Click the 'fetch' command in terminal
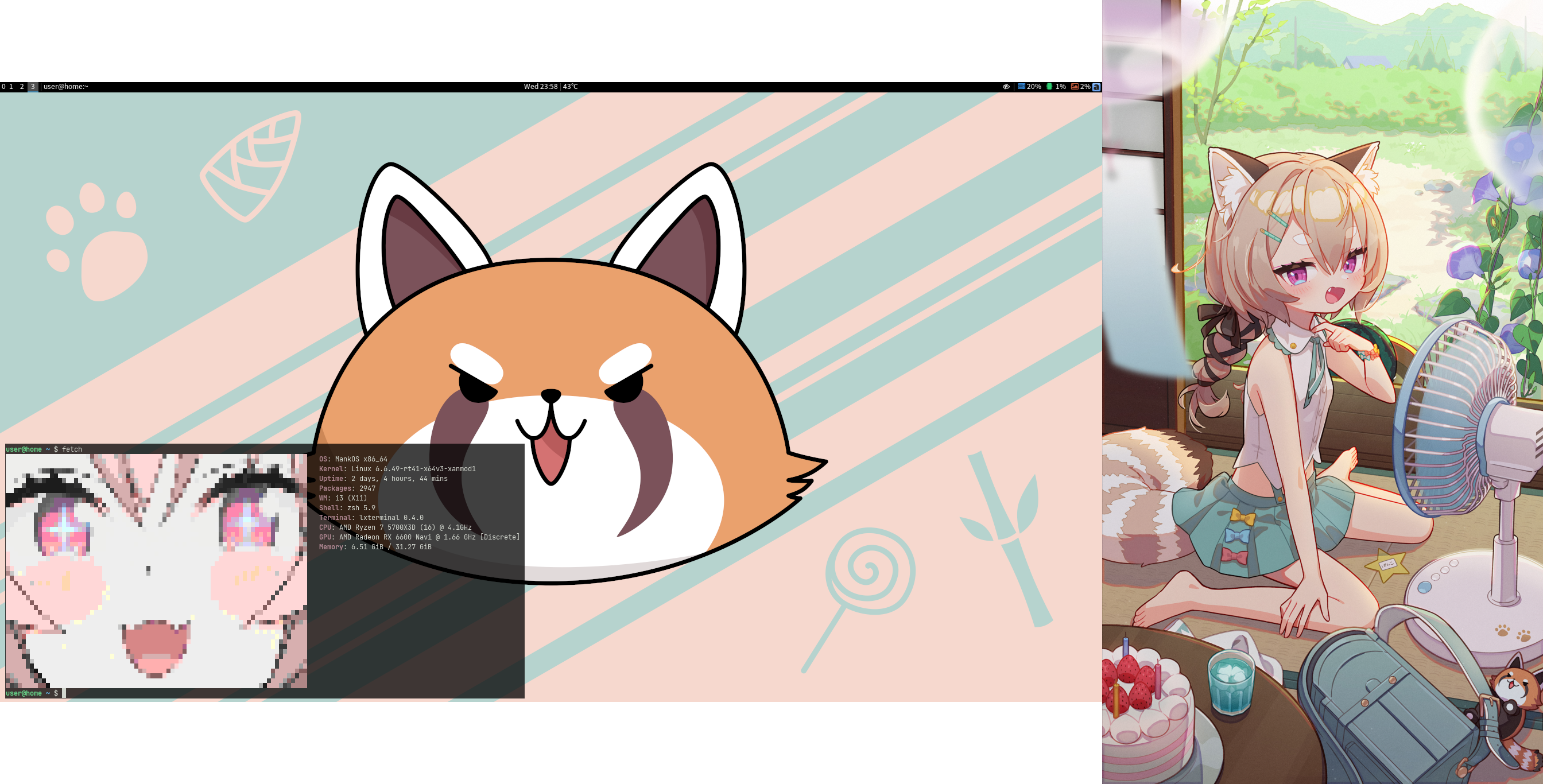 tap(72, 449)
